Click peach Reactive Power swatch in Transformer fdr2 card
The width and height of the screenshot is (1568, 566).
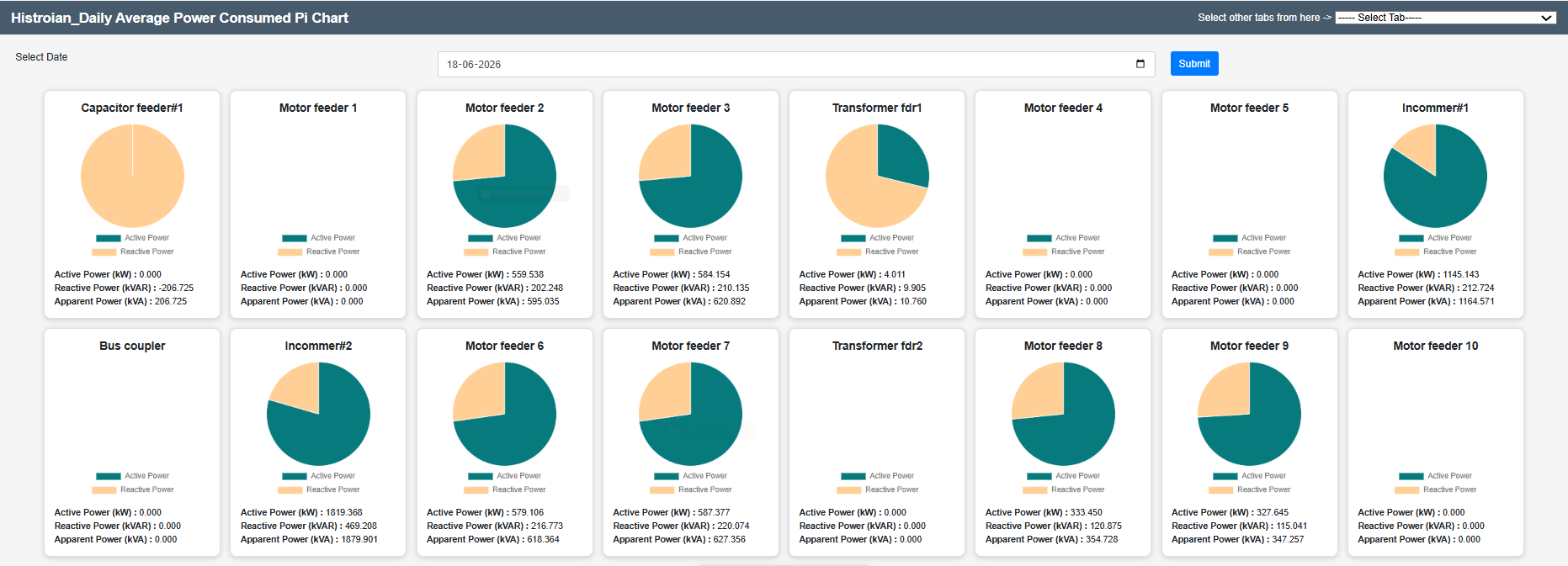click(848, 489)
